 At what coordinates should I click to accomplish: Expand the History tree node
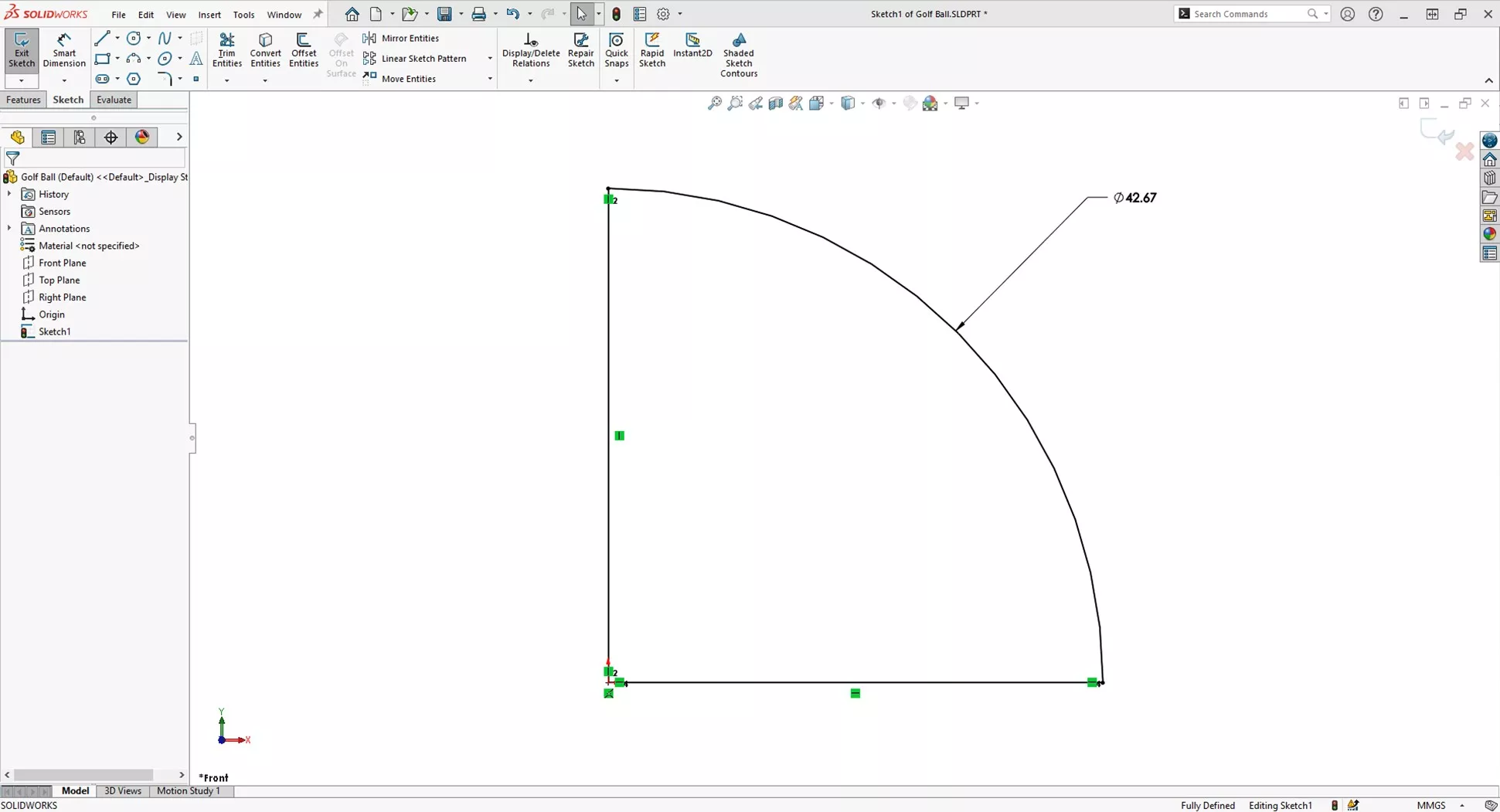click(9, 194)
